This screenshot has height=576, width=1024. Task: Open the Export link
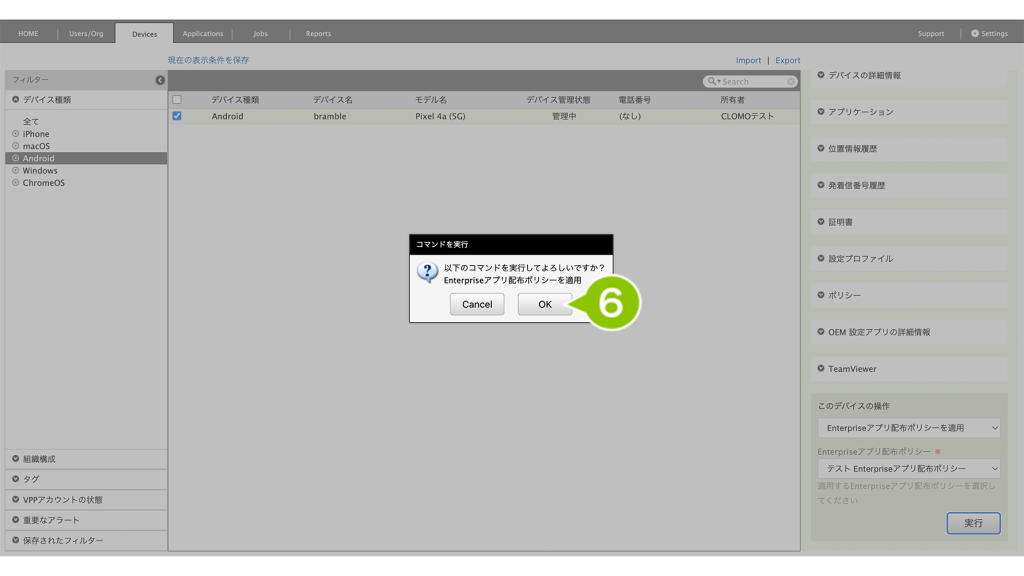[x=788, y=60]
